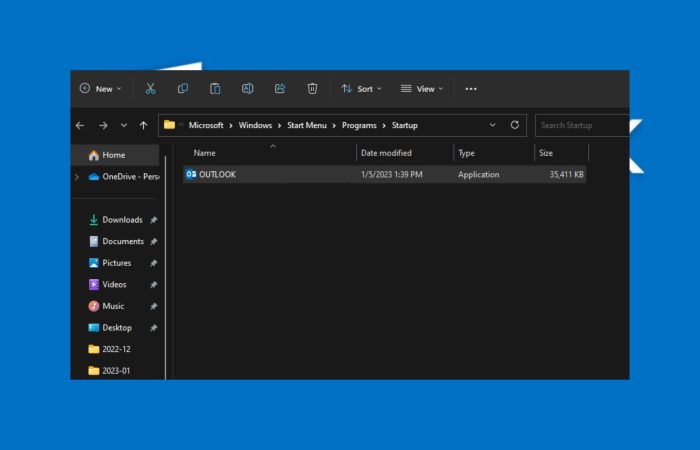This screenshot has height=450, width=700.
Task: Click the folder icon in address bar
Action: (x=169, y=125)
